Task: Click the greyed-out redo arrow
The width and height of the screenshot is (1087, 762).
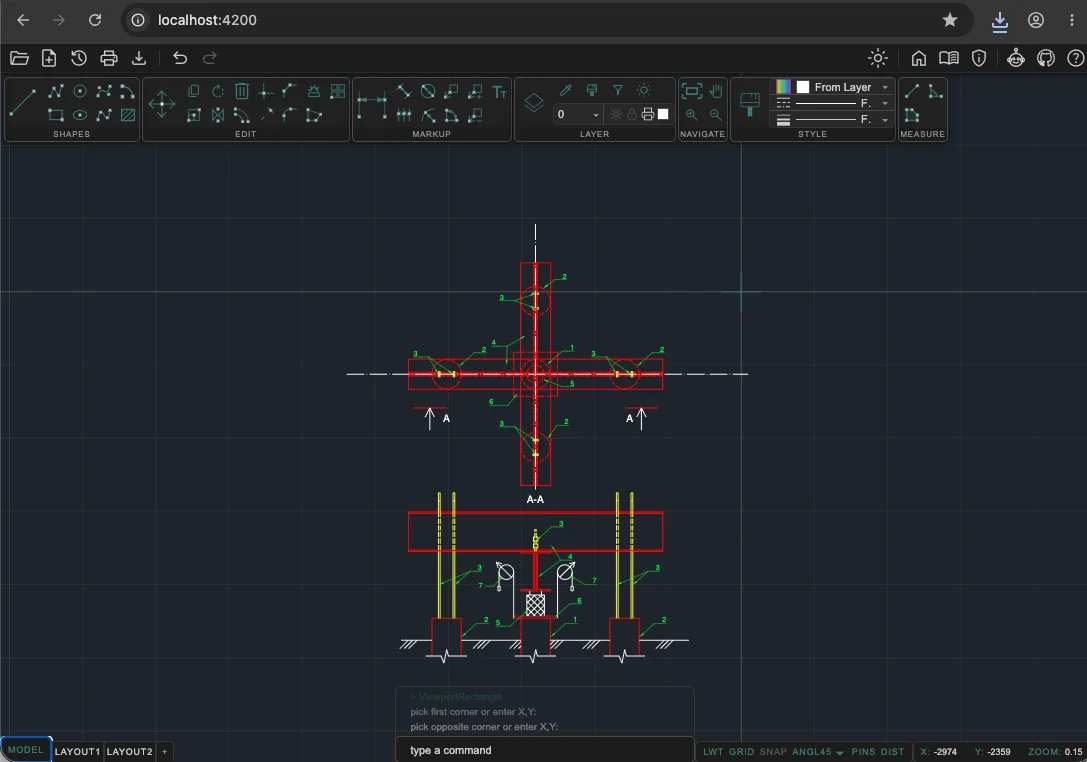Action: tap(210, 58)
